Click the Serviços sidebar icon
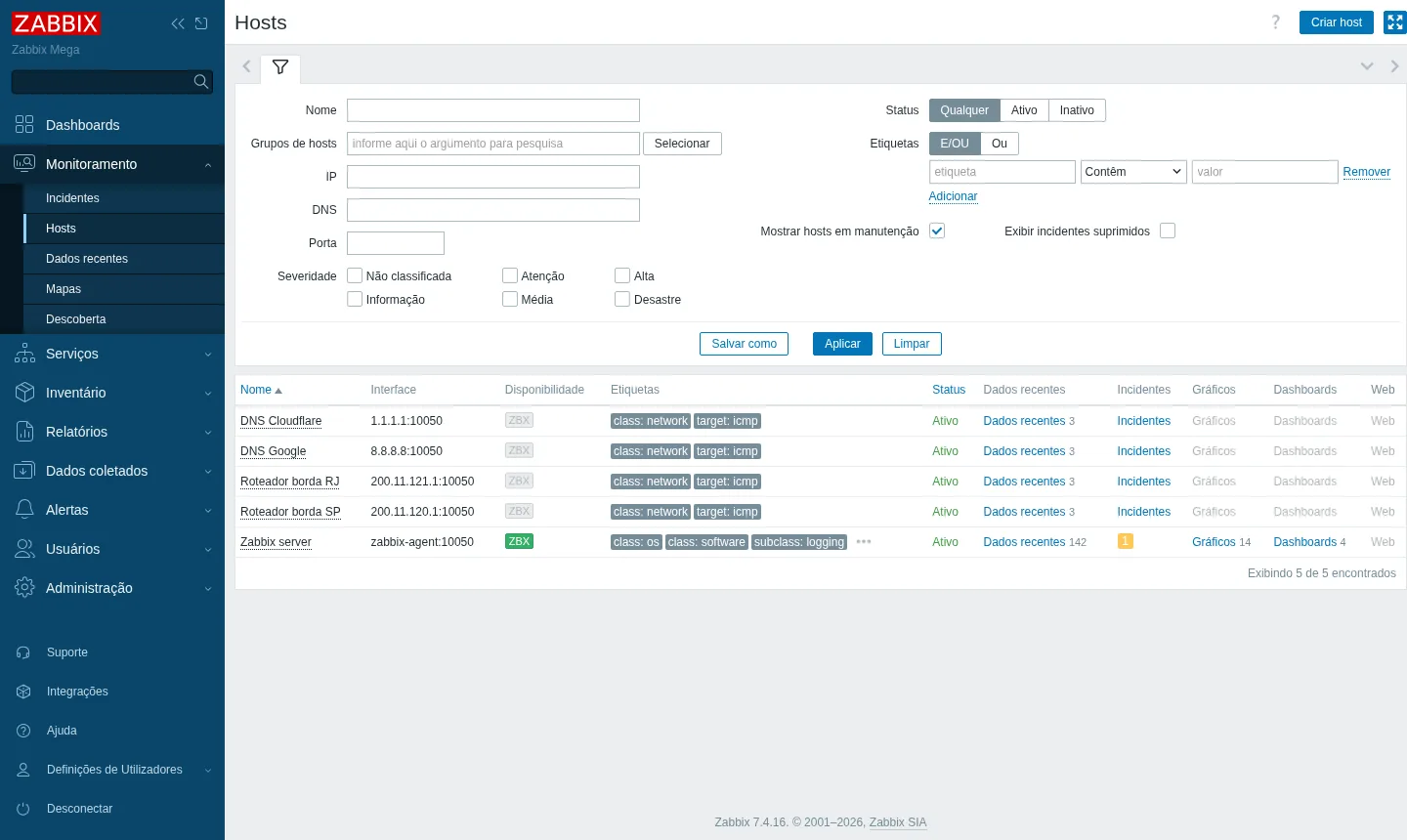The image size is (1407, 840). click(24, 354)
